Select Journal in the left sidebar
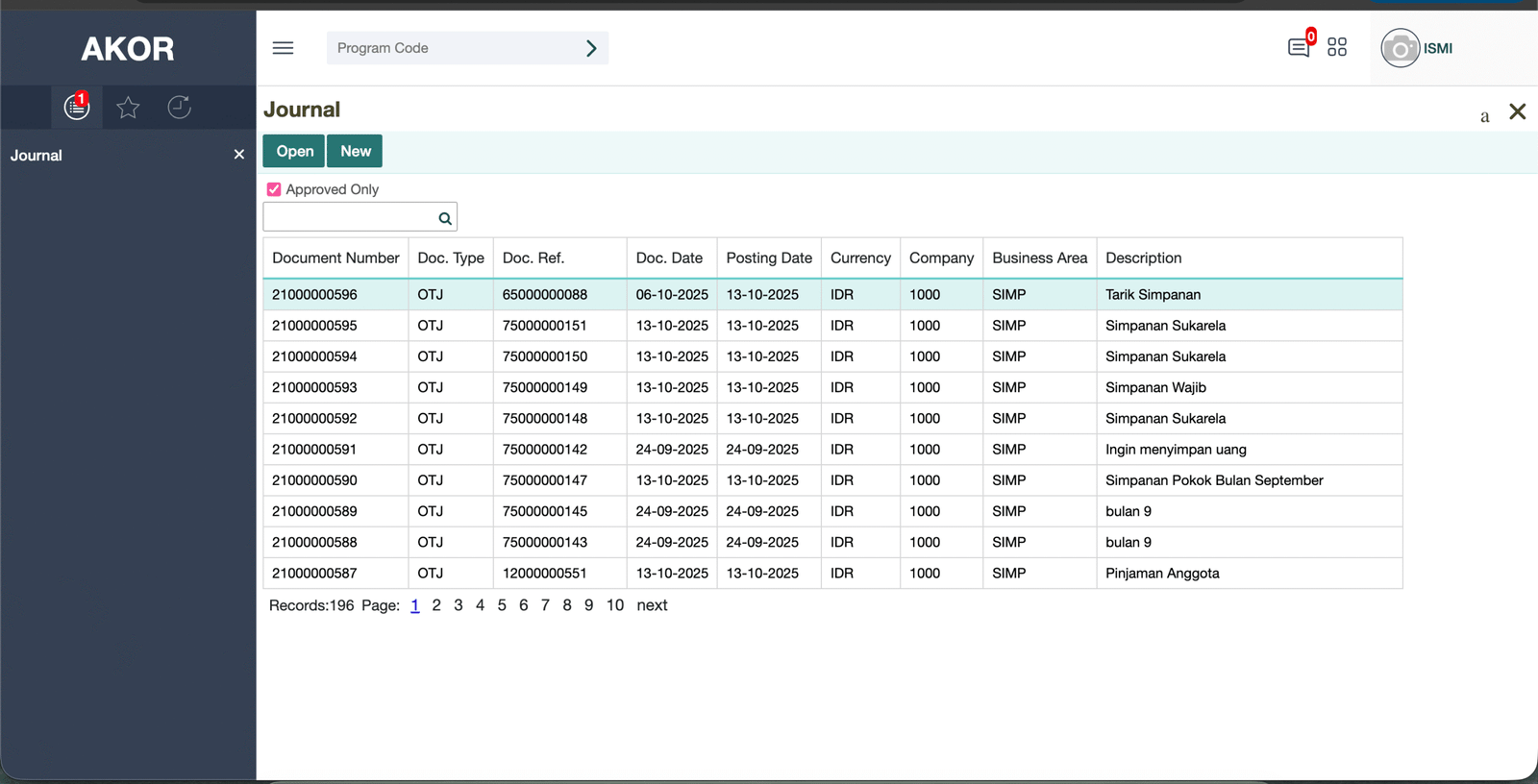Viewport: 1538px width, 784px height. [x=37, y=156]
